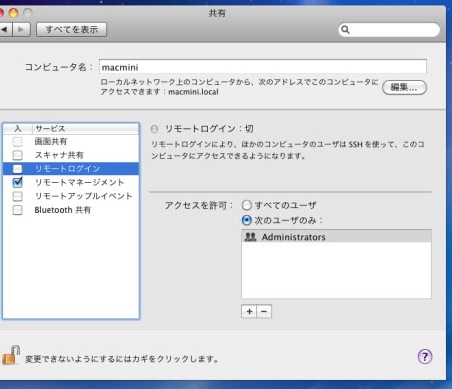
Task: Select the すべてのユーザ radio button
Action: point(246,205)
